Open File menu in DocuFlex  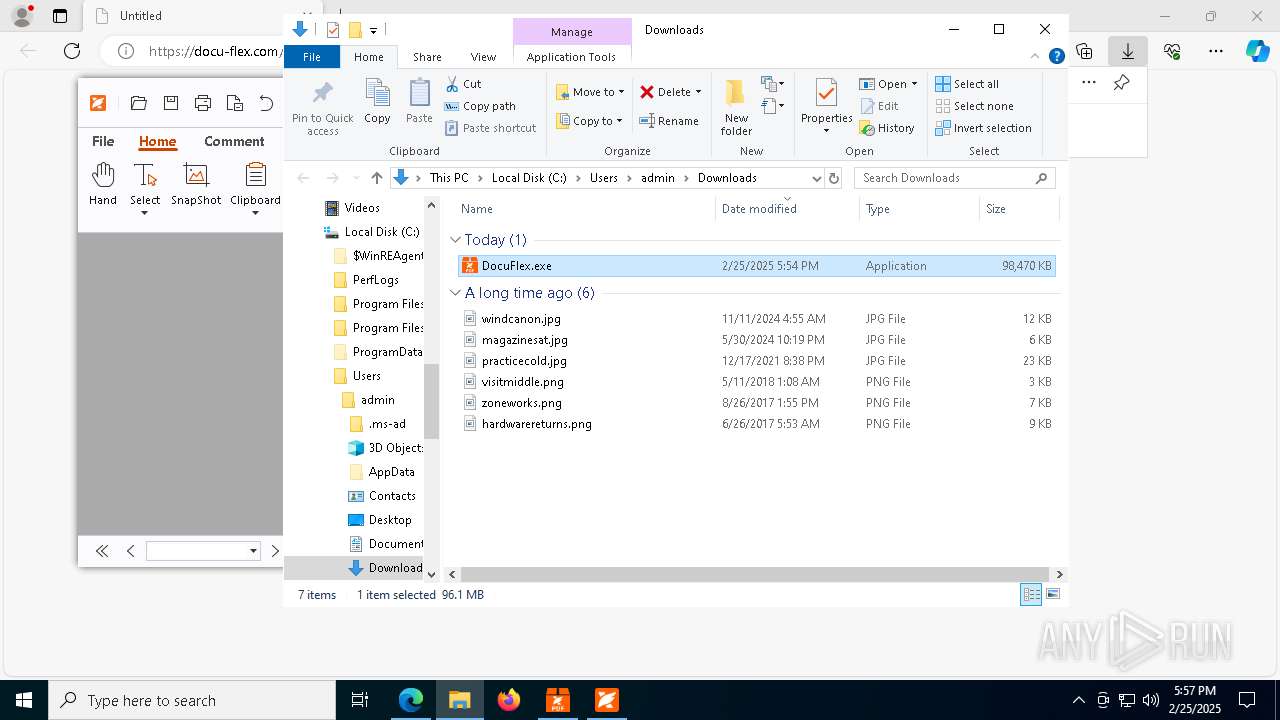tap(103, 141)
